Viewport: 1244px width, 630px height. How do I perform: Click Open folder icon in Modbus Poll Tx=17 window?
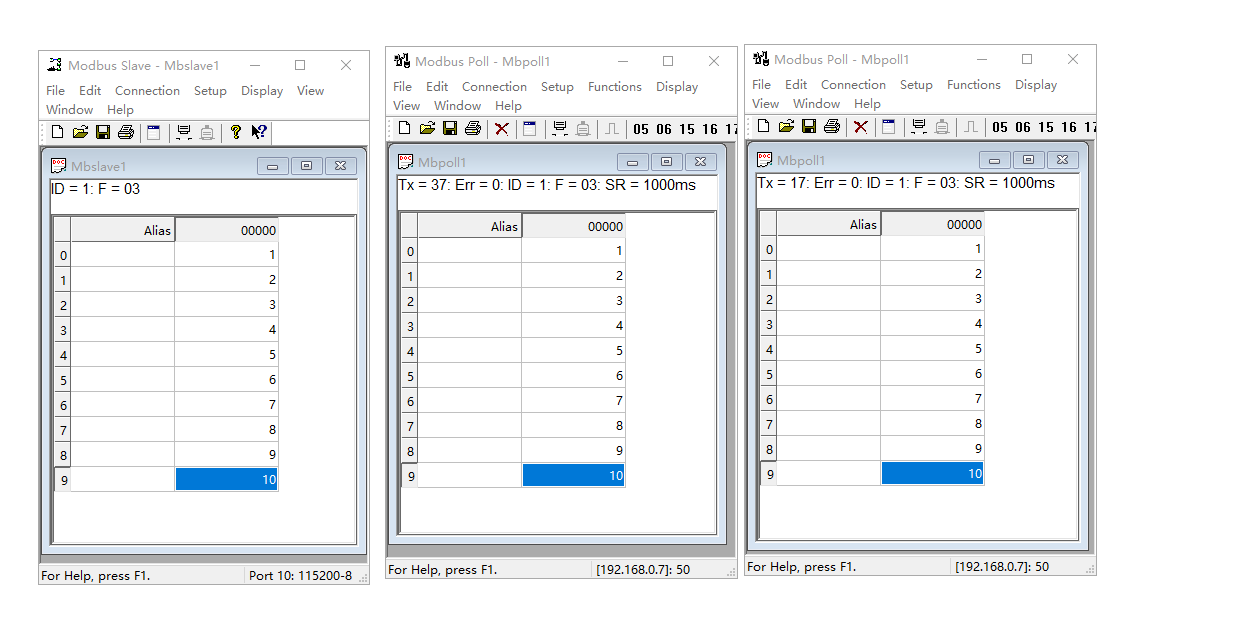(x=786, y=126)
